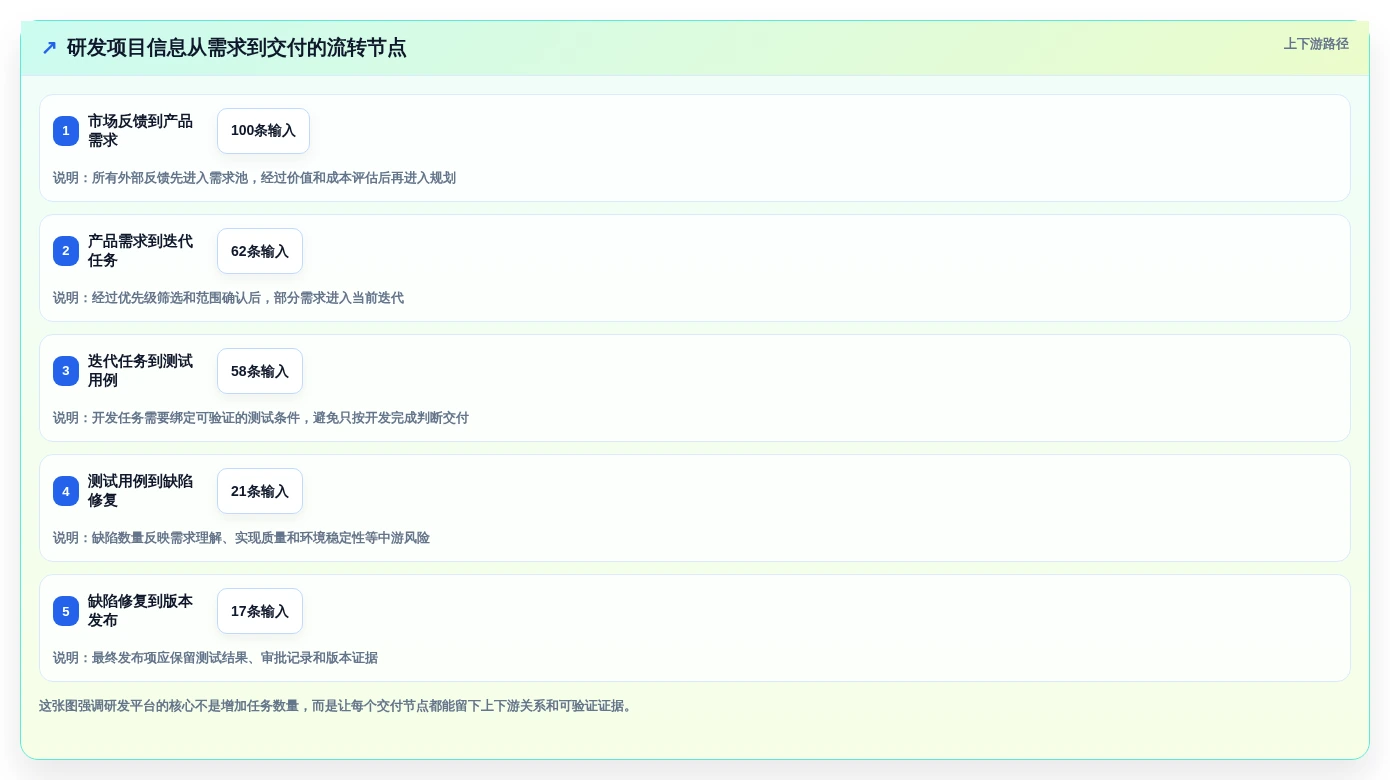Click the 21条输入 chip

tap(260, 491)
